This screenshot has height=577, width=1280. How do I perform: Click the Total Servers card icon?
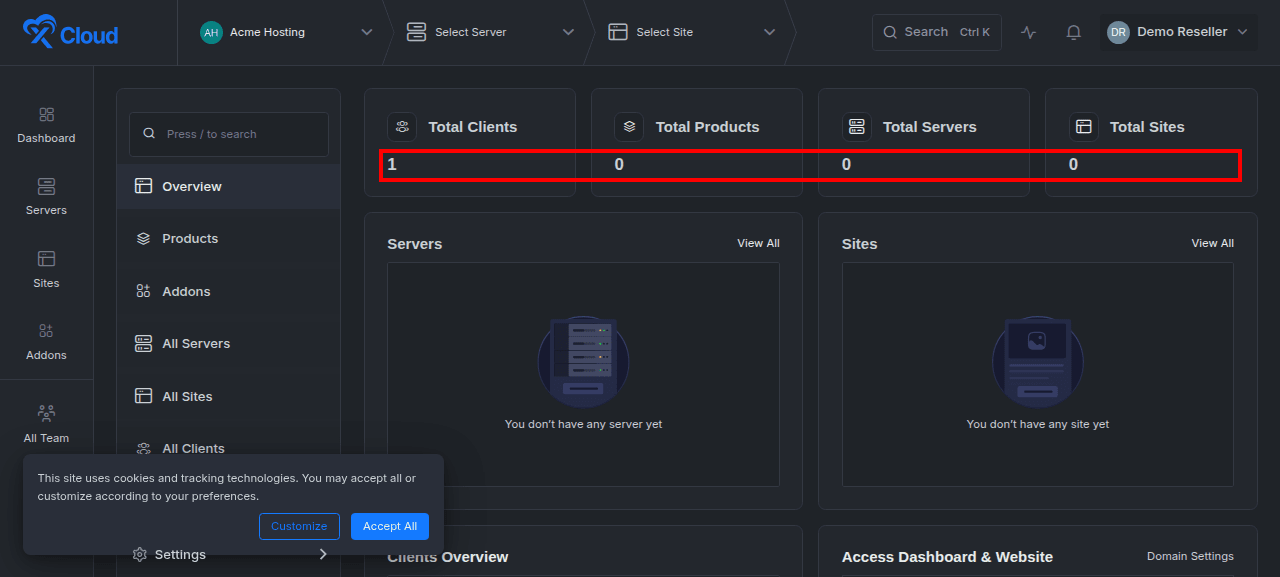pos(856,127)
